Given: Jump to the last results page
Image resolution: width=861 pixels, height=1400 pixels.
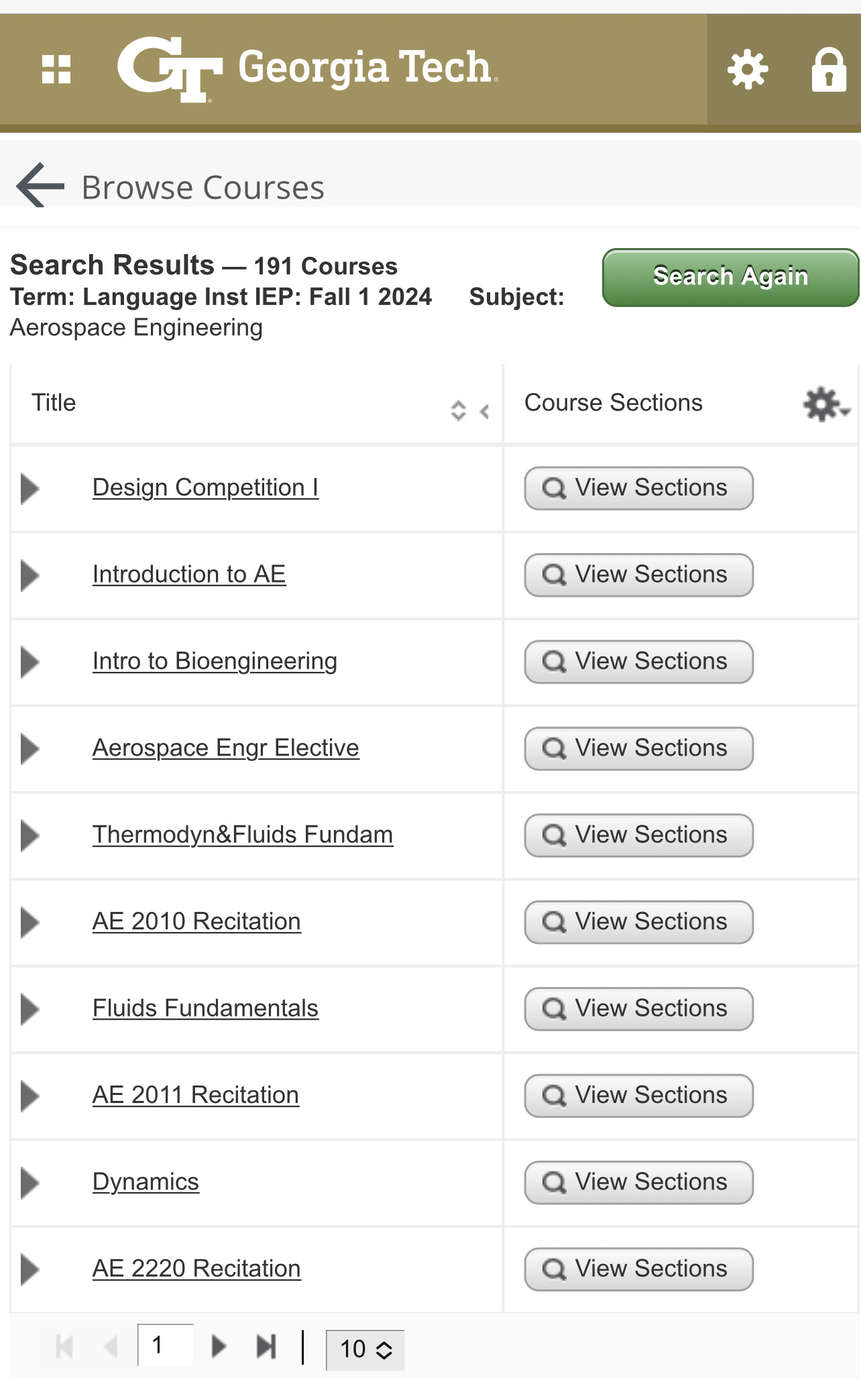Looking at the screenshot, I should pyautogui.click(x=266, y=1346).
